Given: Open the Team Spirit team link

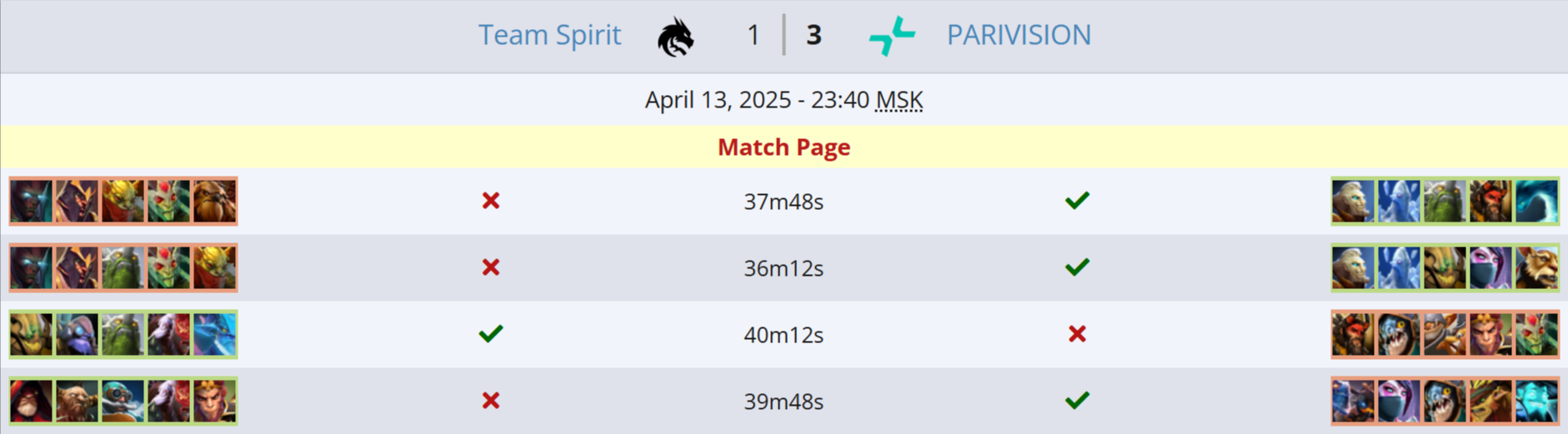Looking at the screenshot, I should (x=549, y=35).
